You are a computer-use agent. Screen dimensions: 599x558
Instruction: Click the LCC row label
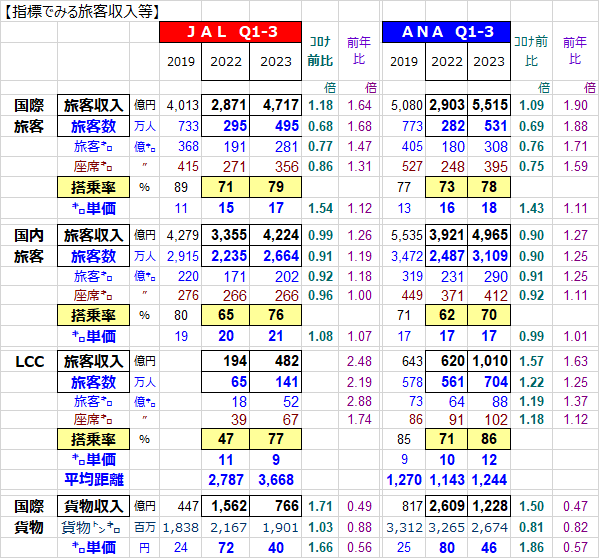click(29, 362)
